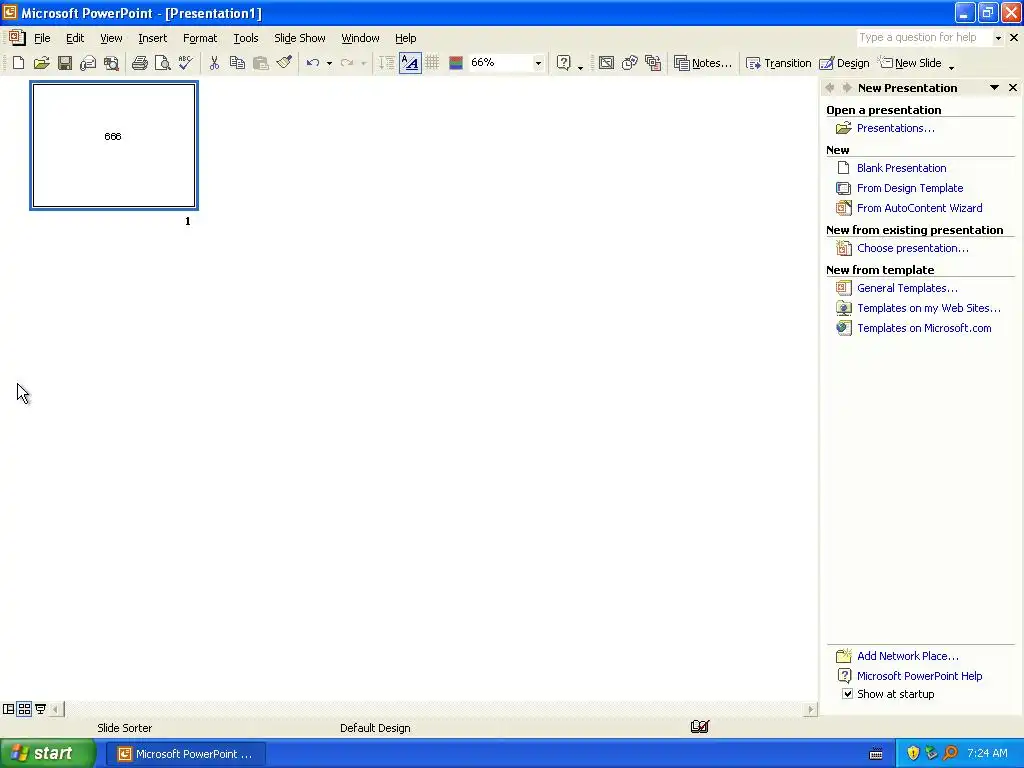
Task: Click the Undo arrow icon
Action: point(313,63)
